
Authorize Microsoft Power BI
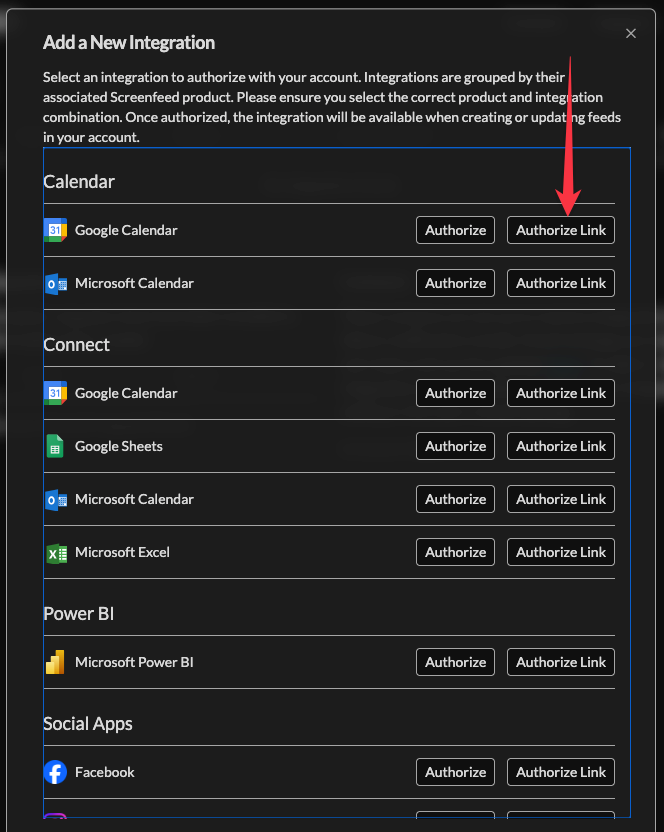[455, 662]
